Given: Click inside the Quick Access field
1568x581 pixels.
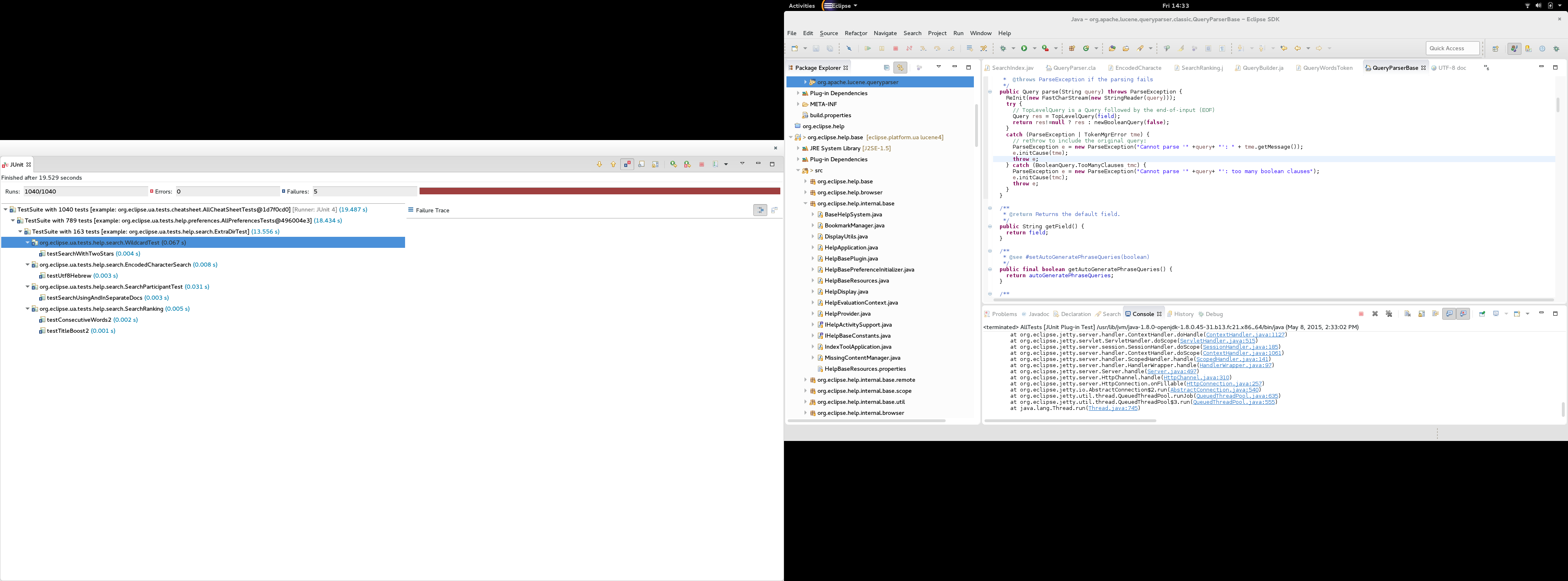Looking at the screenshot, I should (x=1452, y=49).
